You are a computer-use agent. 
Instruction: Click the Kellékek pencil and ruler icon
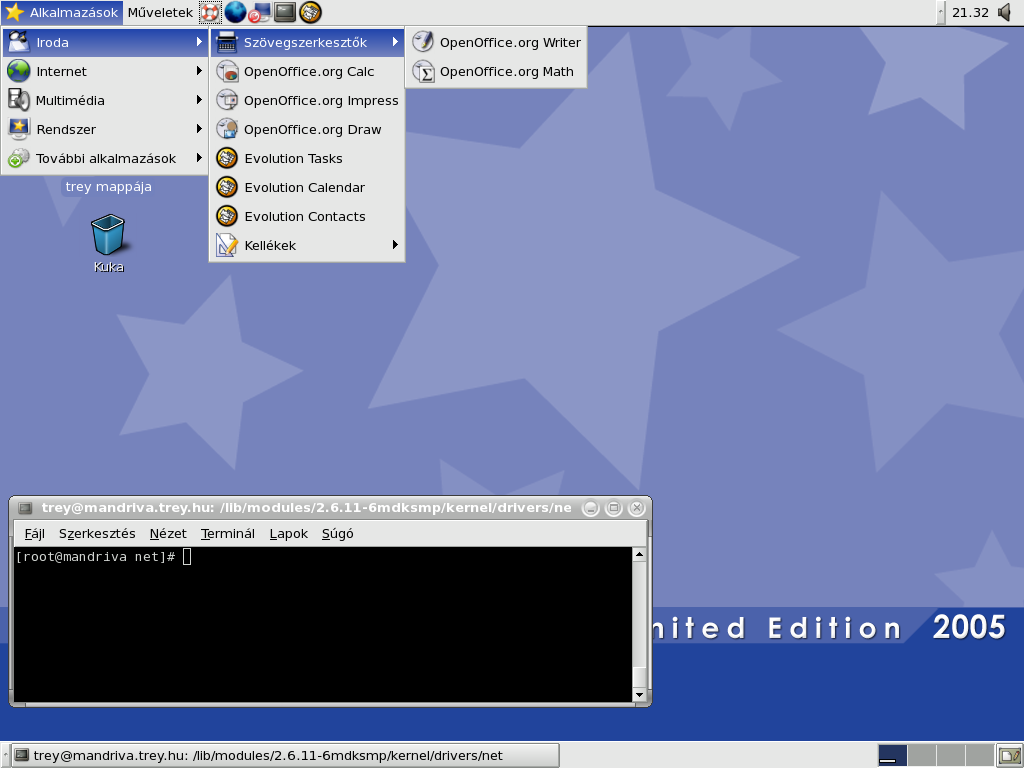point(227,245)
